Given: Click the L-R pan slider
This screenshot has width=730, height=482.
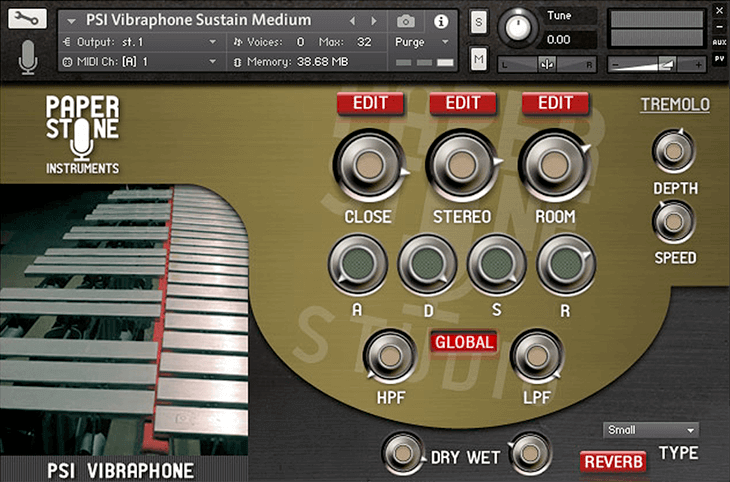Looking at the screenshot, I should 547,64.
